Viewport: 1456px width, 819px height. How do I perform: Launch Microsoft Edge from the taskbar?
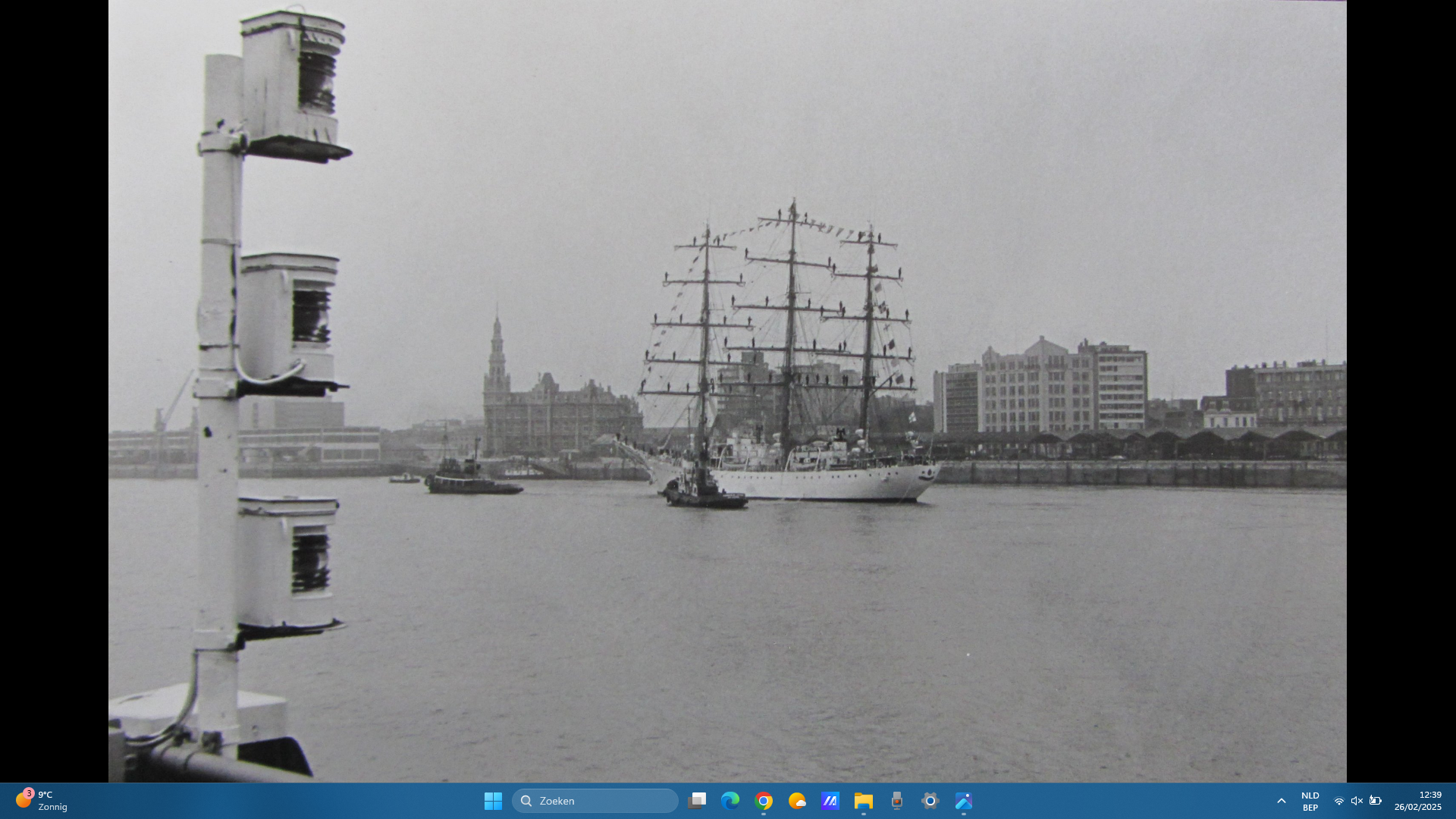tap(730, 801)
